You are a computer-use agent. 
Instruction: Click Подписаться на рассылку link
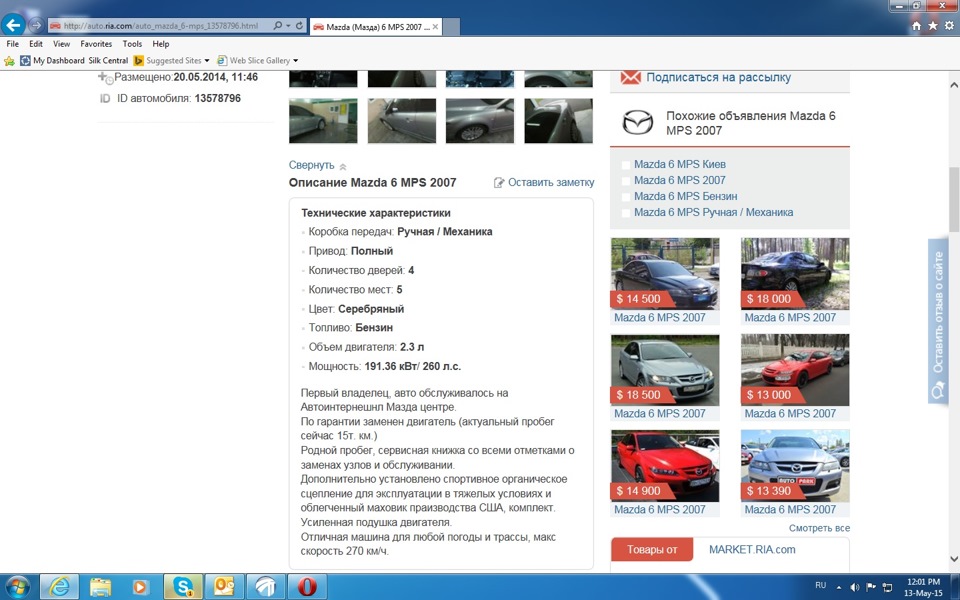click(x=718, y=78)
